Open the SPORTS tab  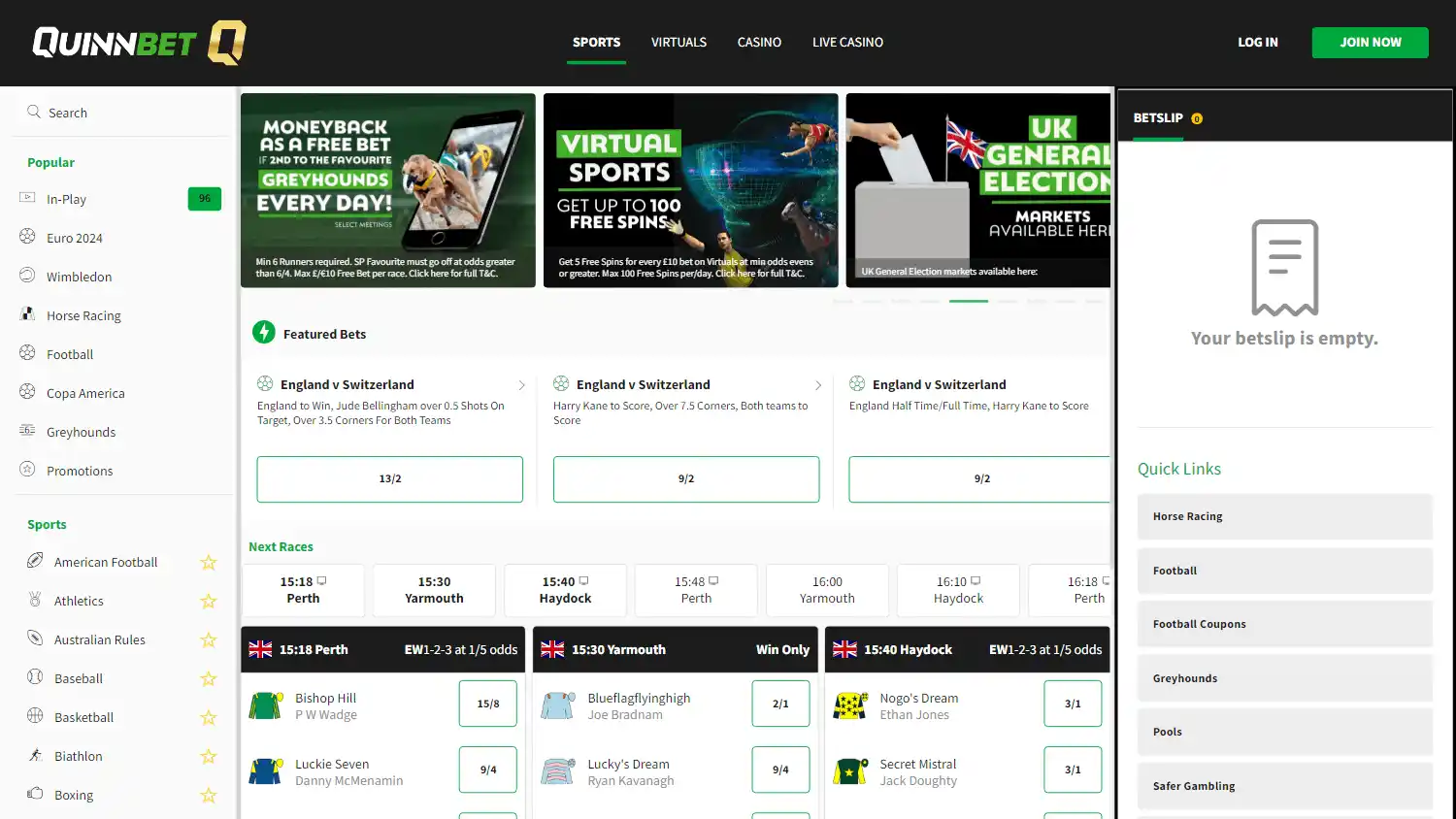click(596, 43)
